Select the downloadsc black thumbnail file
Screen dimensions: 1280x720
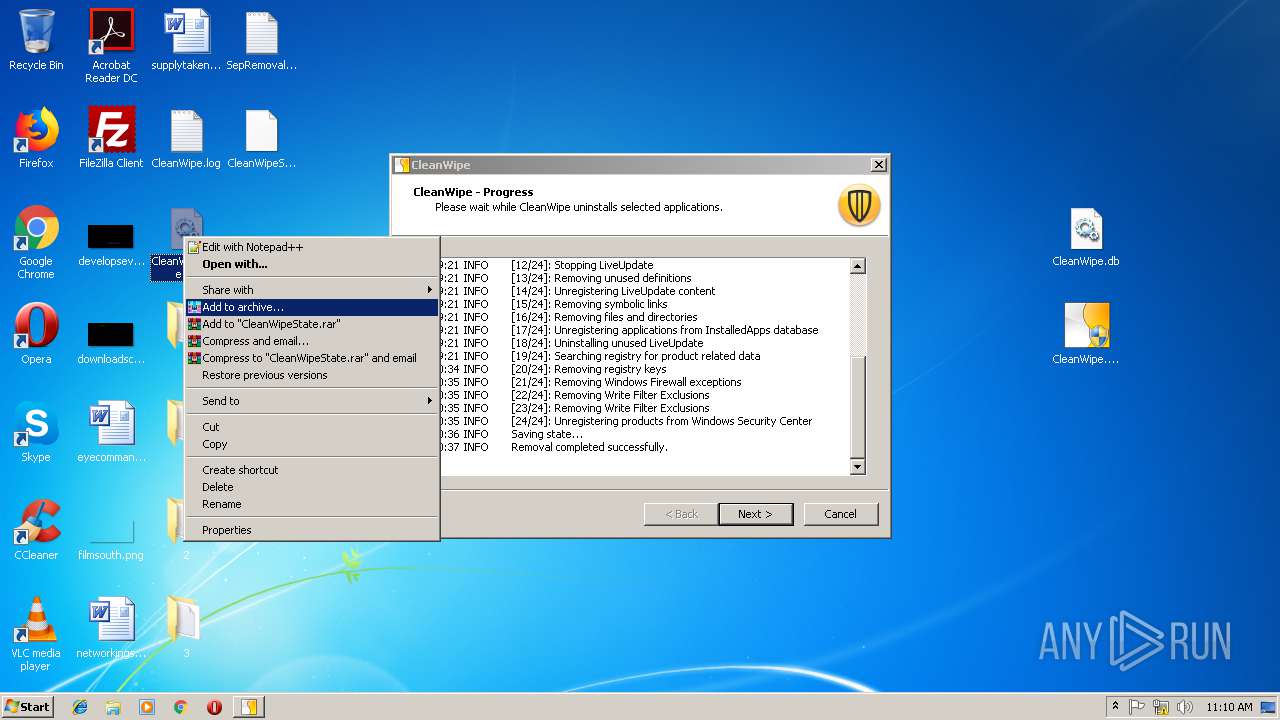[x=111, y=341]
